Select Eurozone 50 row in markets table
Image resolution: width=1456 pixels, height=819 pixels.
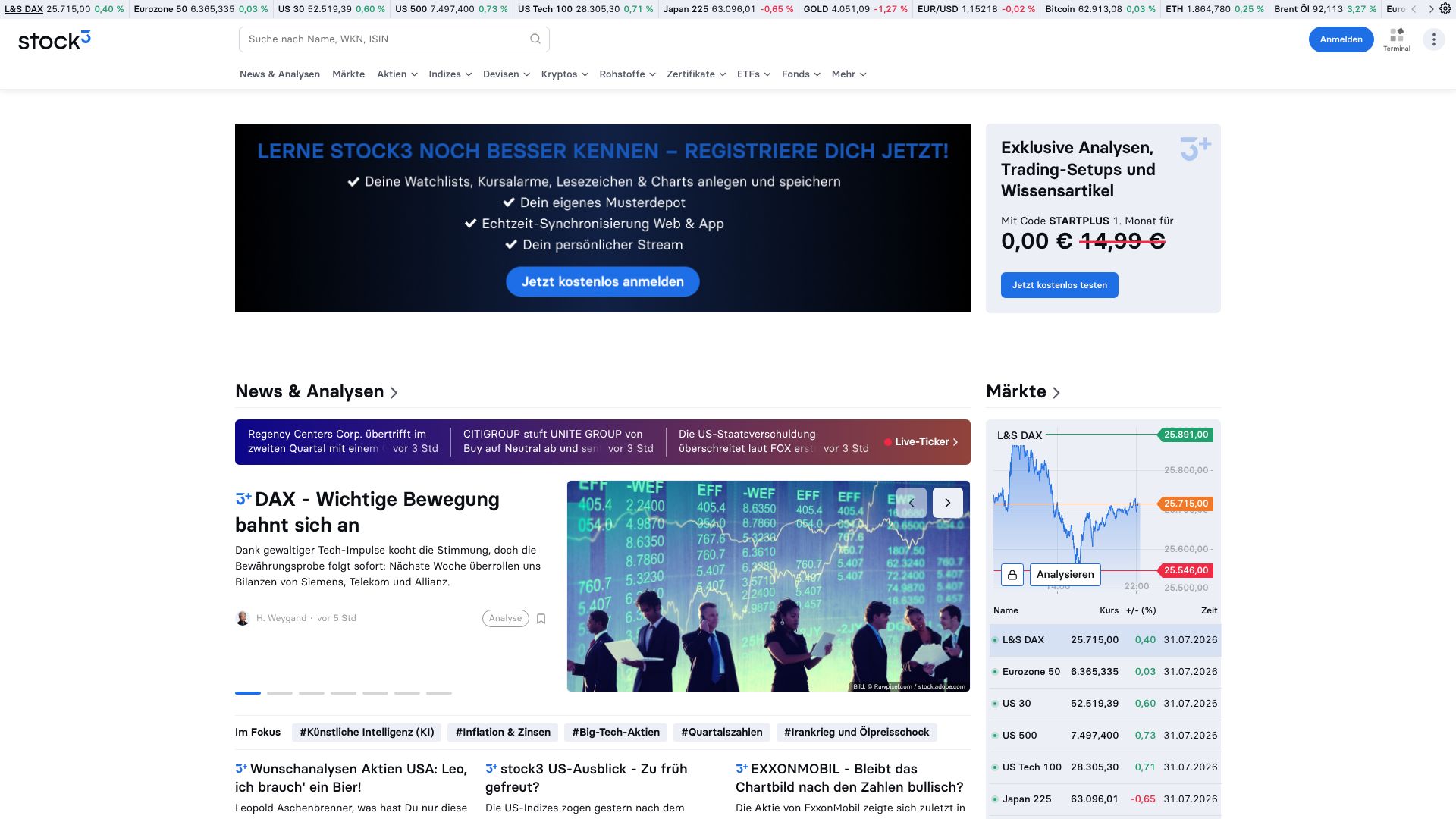(x=1105, y=672)
